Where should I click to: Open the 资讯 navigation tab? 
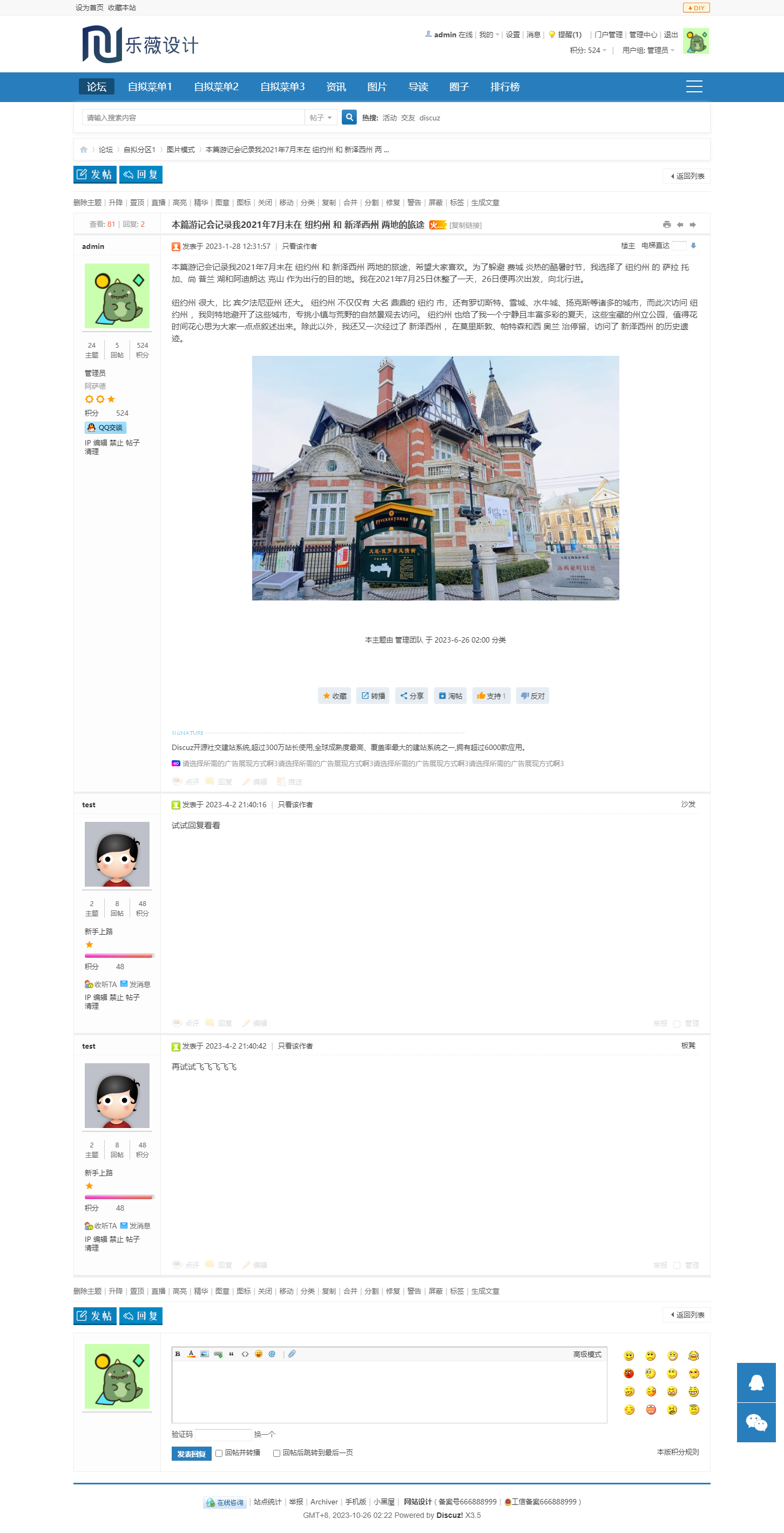[336, 87]
